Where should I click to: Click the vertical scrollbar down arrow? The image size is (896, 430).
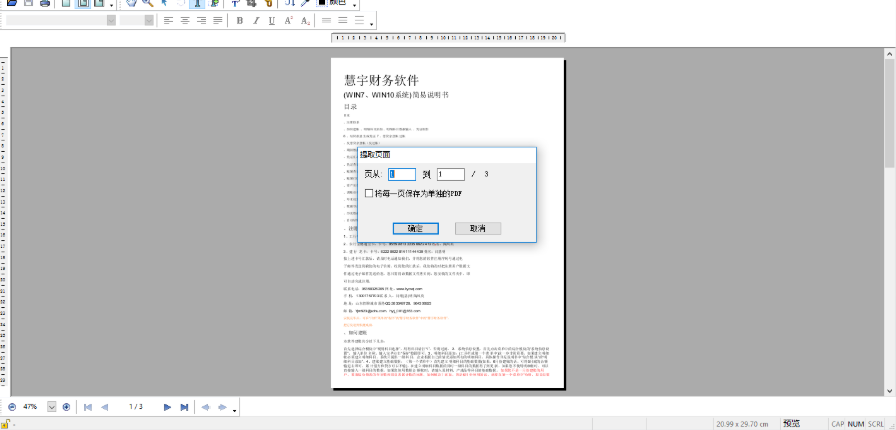(x=890, y=391)
